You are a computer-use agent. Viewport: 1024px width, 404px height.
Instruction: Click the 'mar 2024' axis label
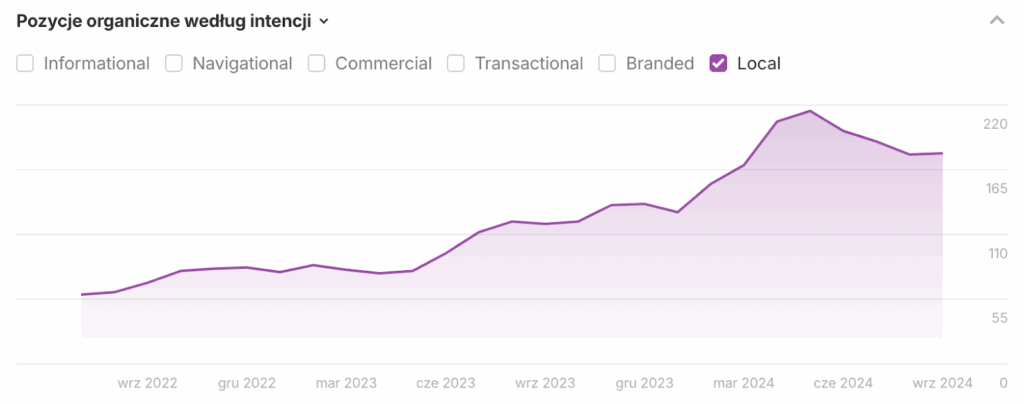pyautogui.click(x=743, y=383)
